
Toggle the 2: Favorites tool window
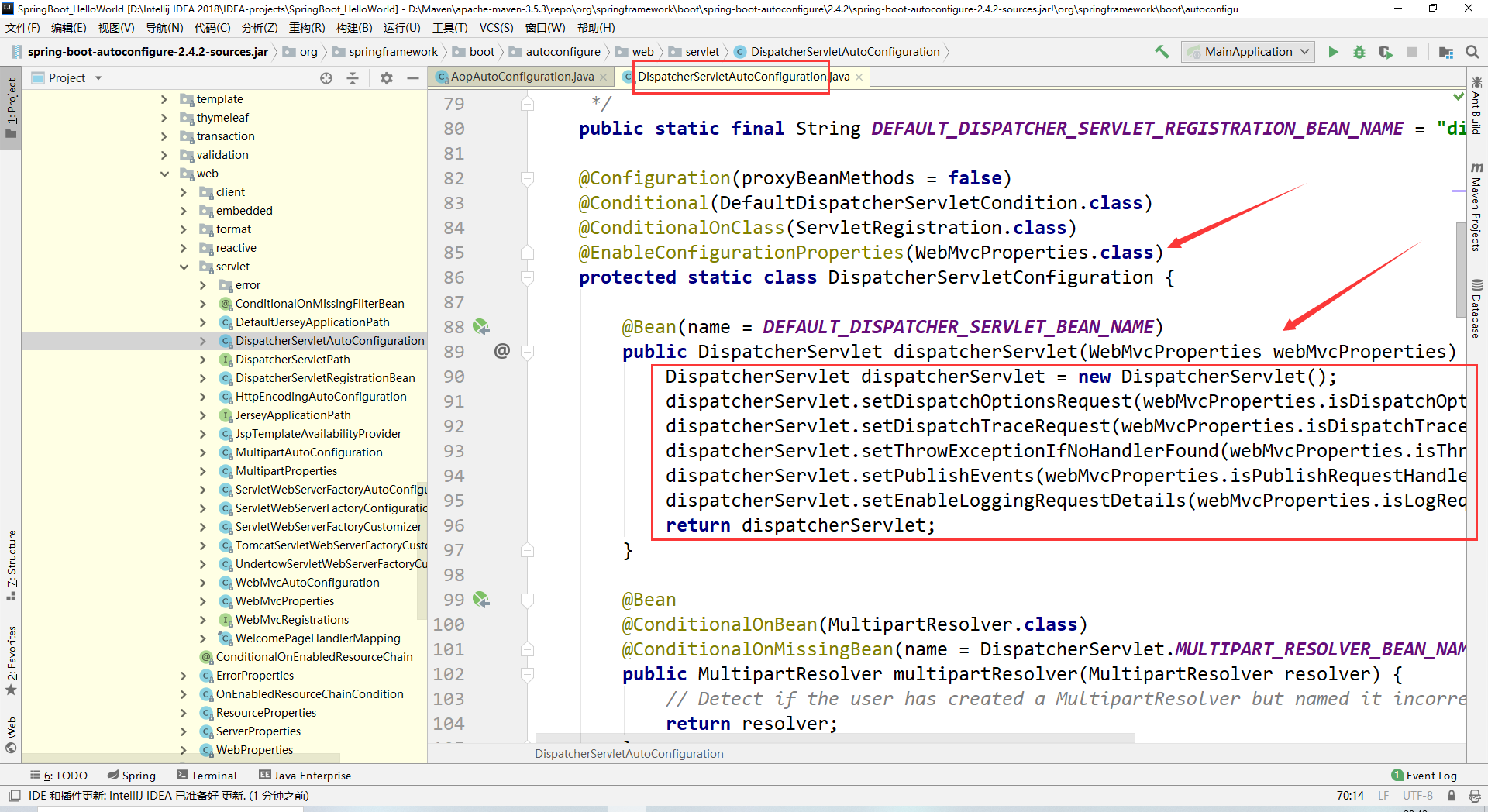coord(11,661)
